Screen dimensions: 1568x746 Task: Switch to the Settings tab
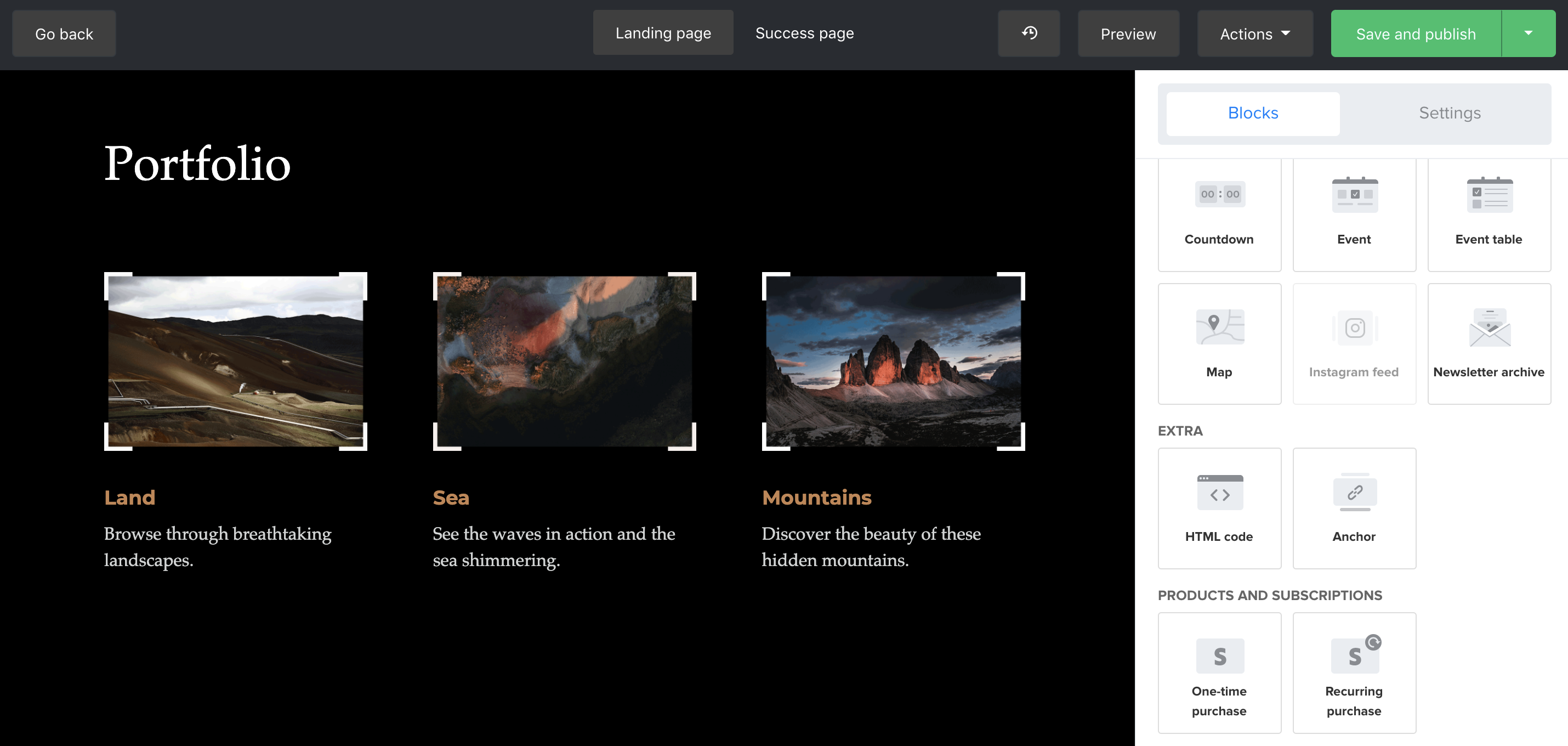pos(1450,113)
